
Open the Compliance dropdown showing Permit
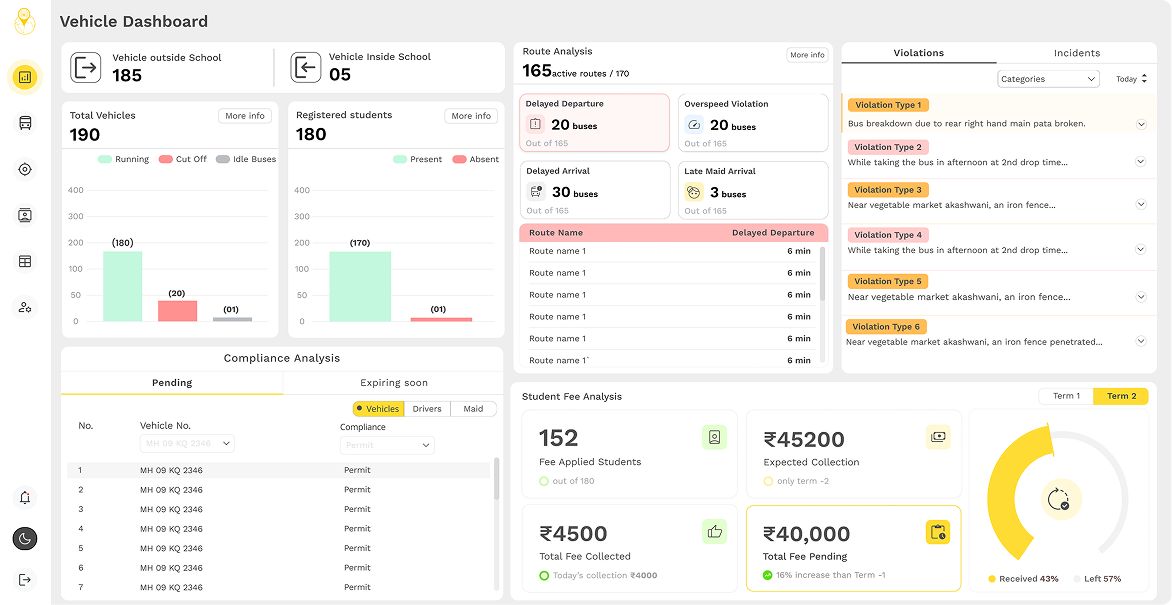(387, 445)
